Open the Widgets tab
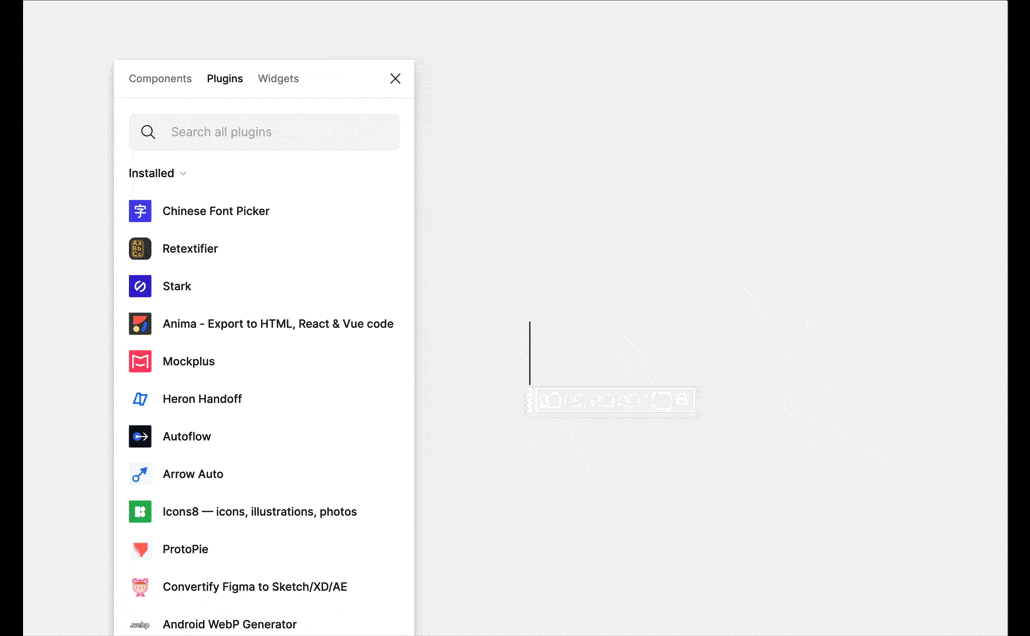The image size is (1030, 636). click(x=278, y=78)
